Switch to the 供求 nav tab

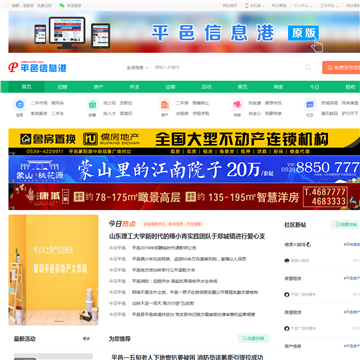[x=134, y=87]
